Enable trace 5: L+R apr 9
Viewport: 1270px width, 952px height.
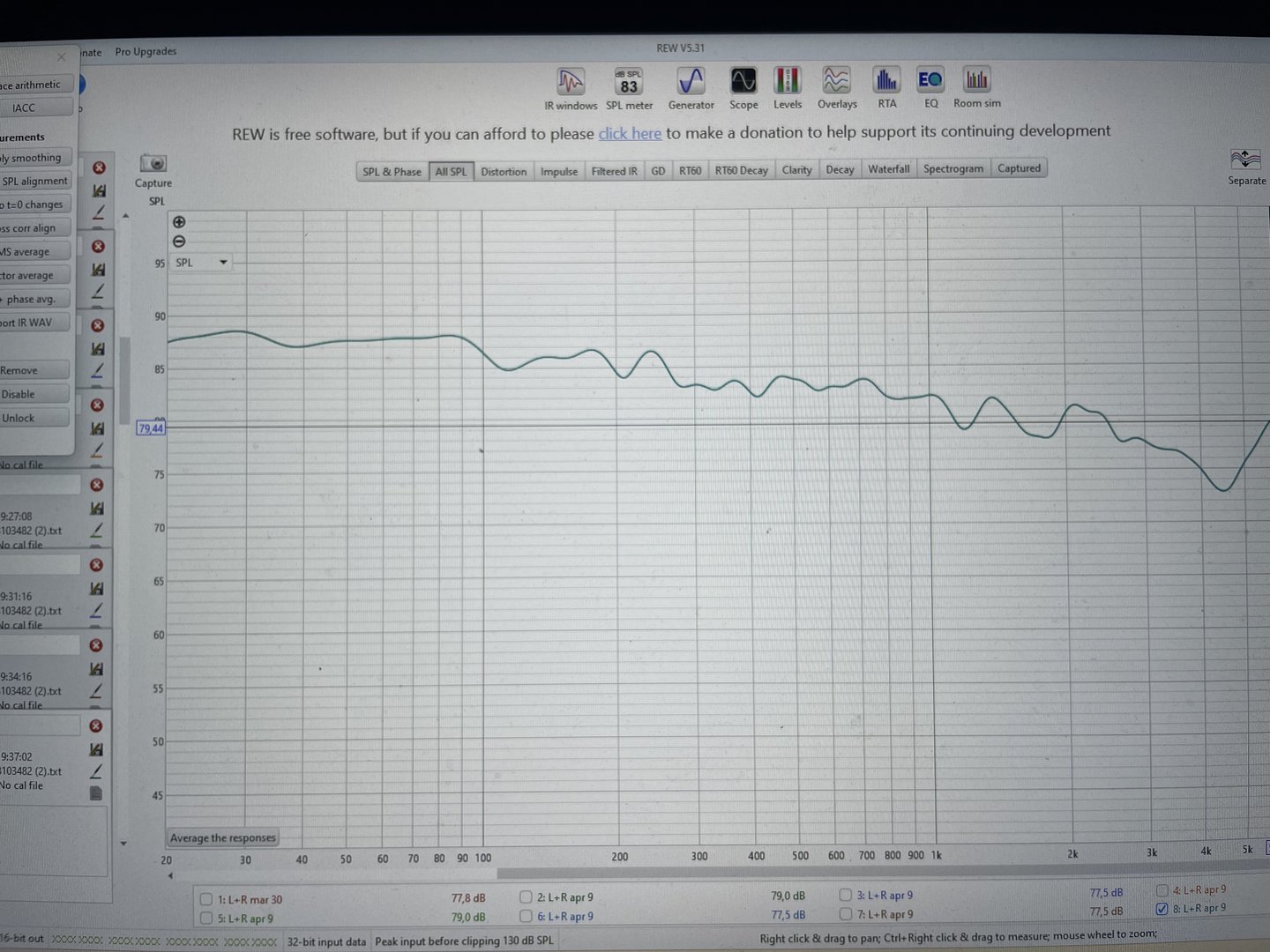206,918
